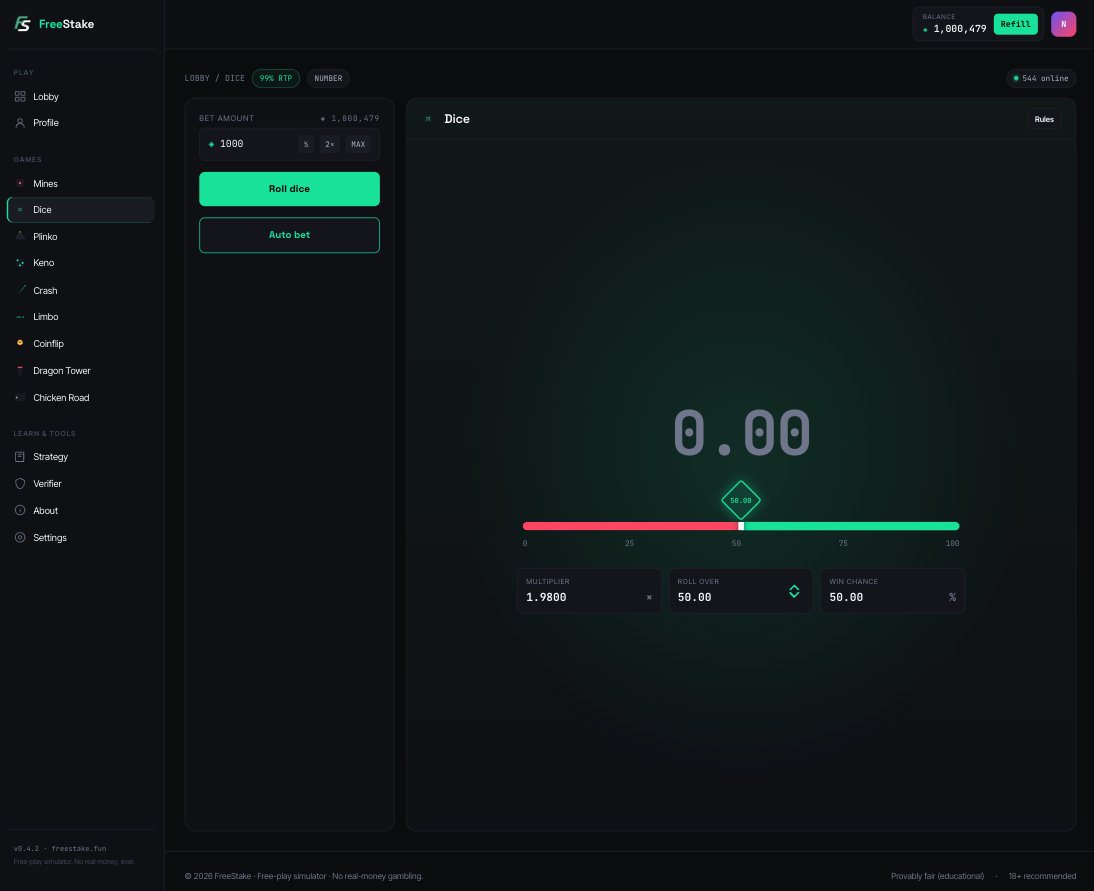Click the red portion of slider
Image resolution: width=1094 pixels, height=891 pixels.
click(x=630, y=526)
